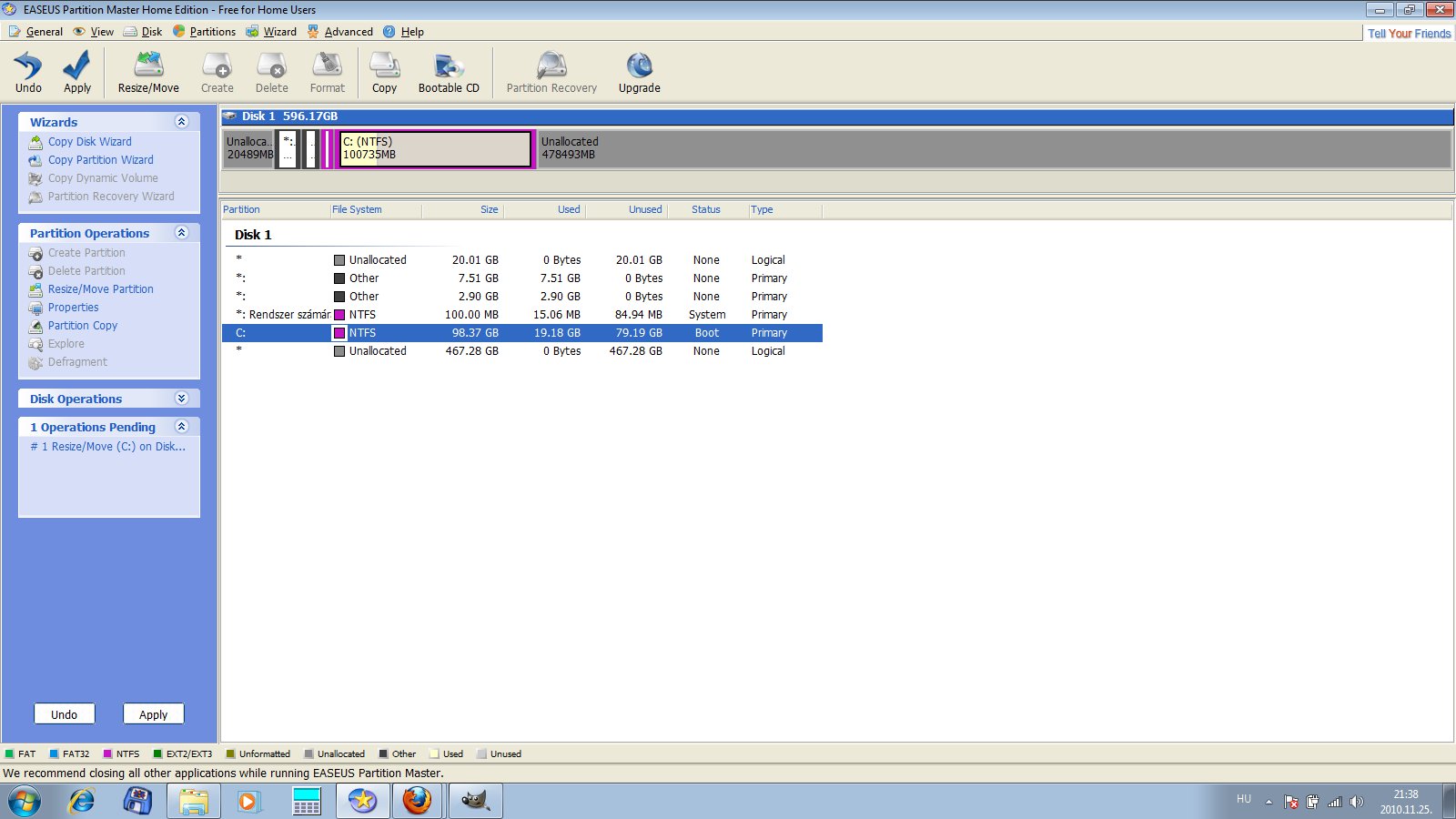Sort by Type column header
1456x819 pixels.
click(x=784, y=209)
